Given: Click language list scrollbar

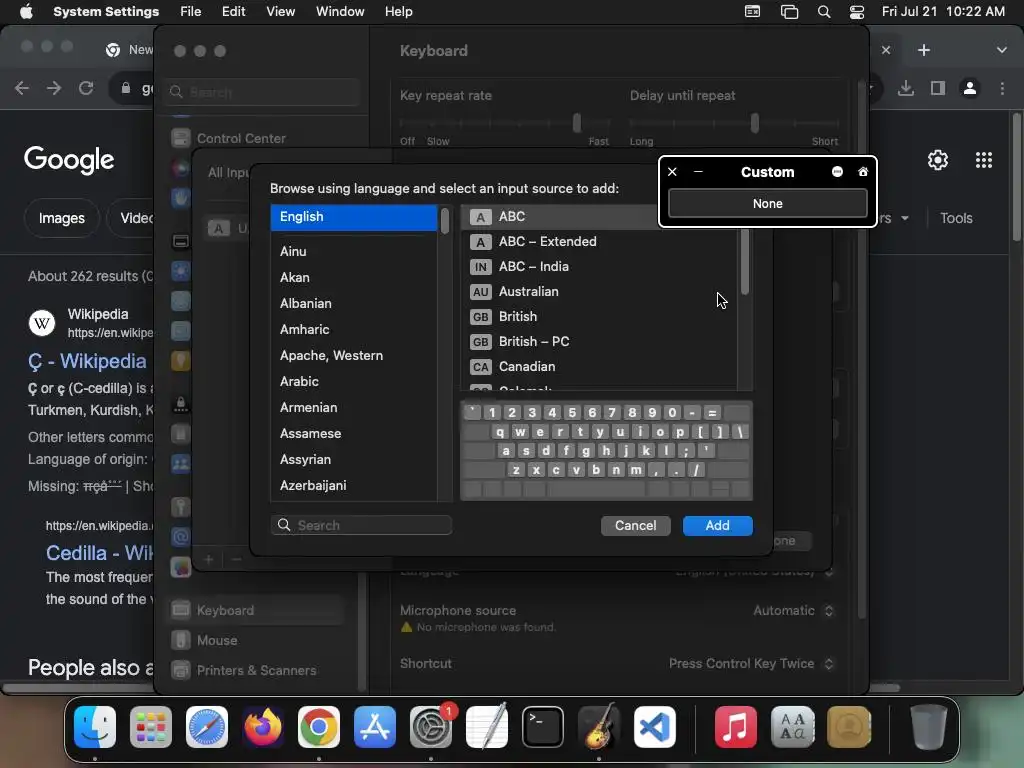Looking at the screenshot, I should [x=445, y=221].
